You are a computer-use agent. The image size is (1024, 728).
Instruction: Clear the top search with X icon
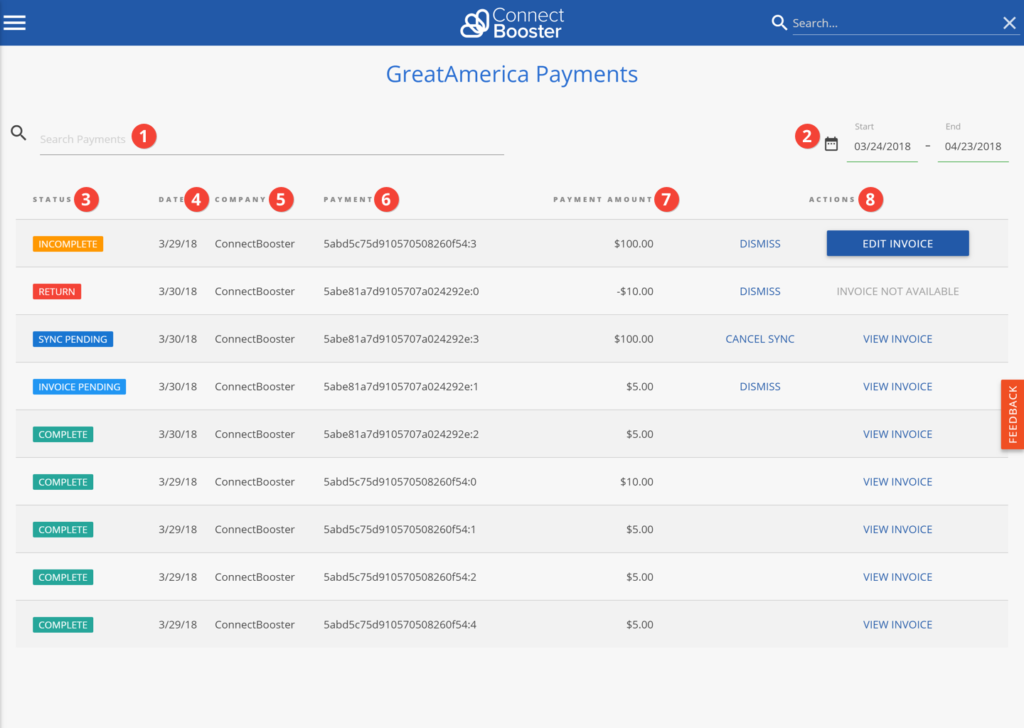click(x=1009, y=23)
